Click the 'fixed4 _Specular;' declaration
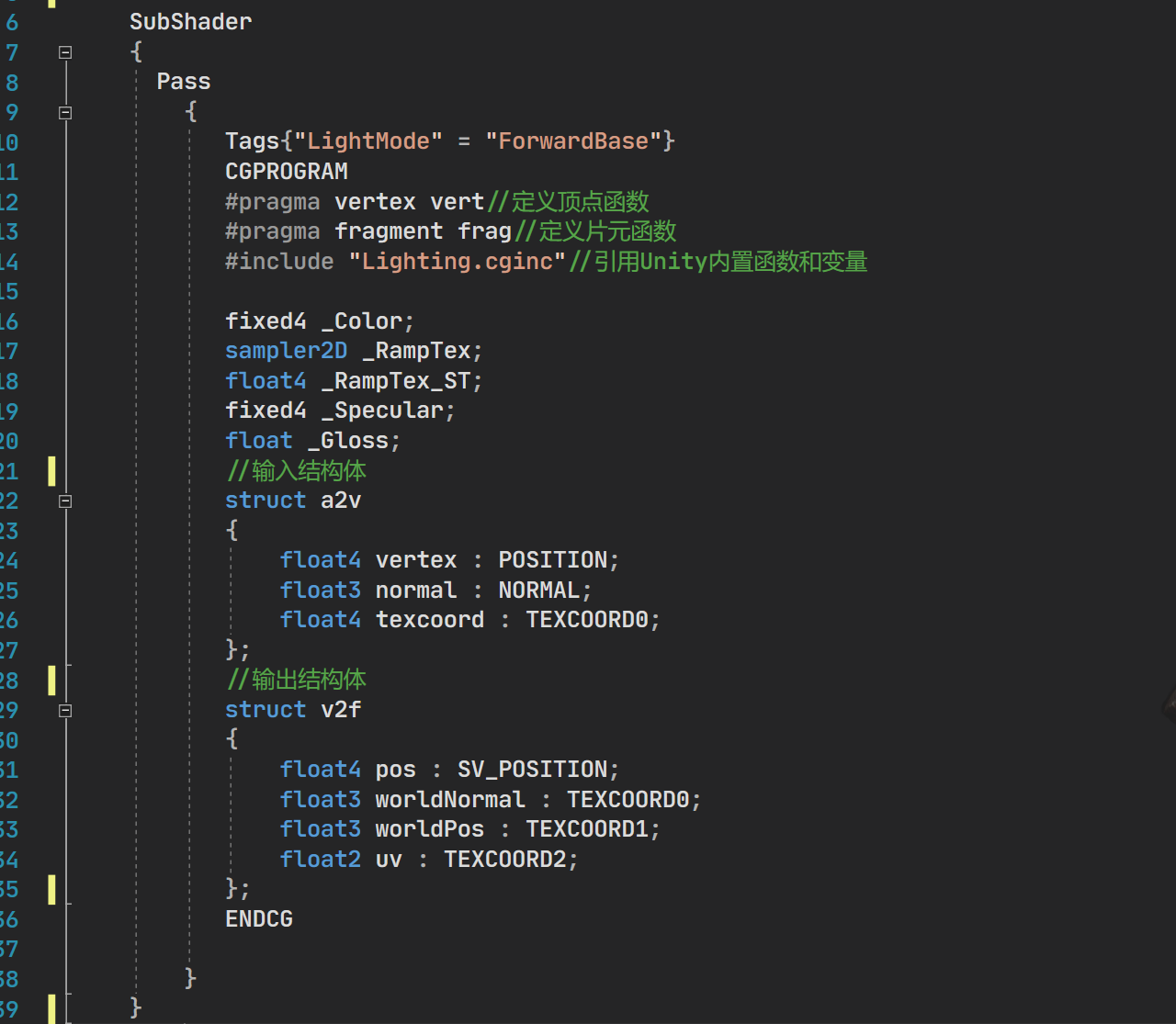The image size is (1176, 1024). click(340, 411)
